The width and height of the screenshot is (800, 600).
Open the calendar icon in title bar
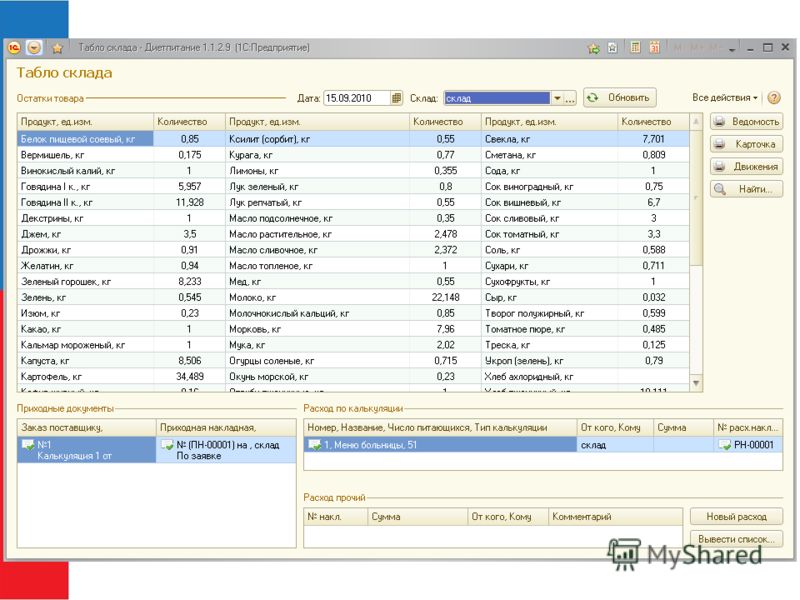pos(655,48)
